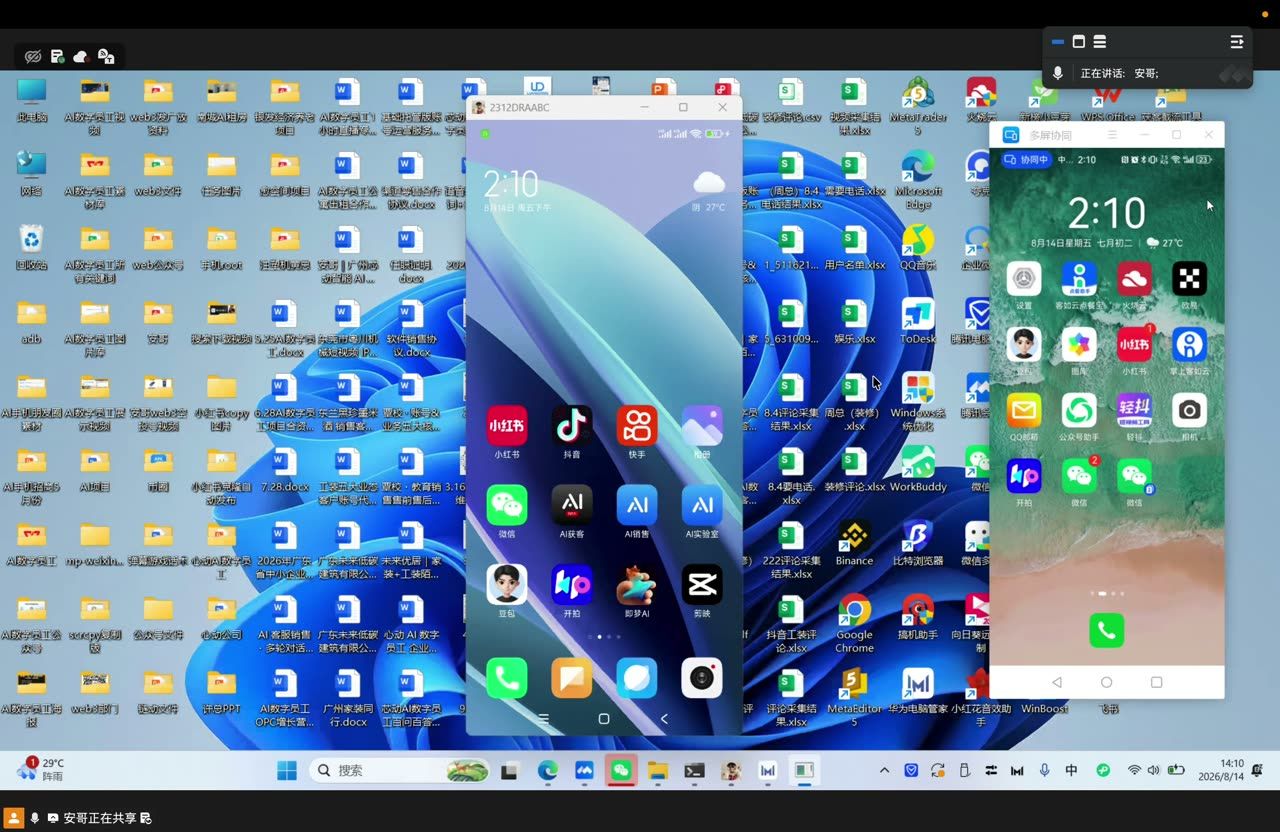This screenshot has height=832, width=1280.
Task: Tap the home circle in 多屏协同 navigation bar
Action: [x=1106, y=682]
